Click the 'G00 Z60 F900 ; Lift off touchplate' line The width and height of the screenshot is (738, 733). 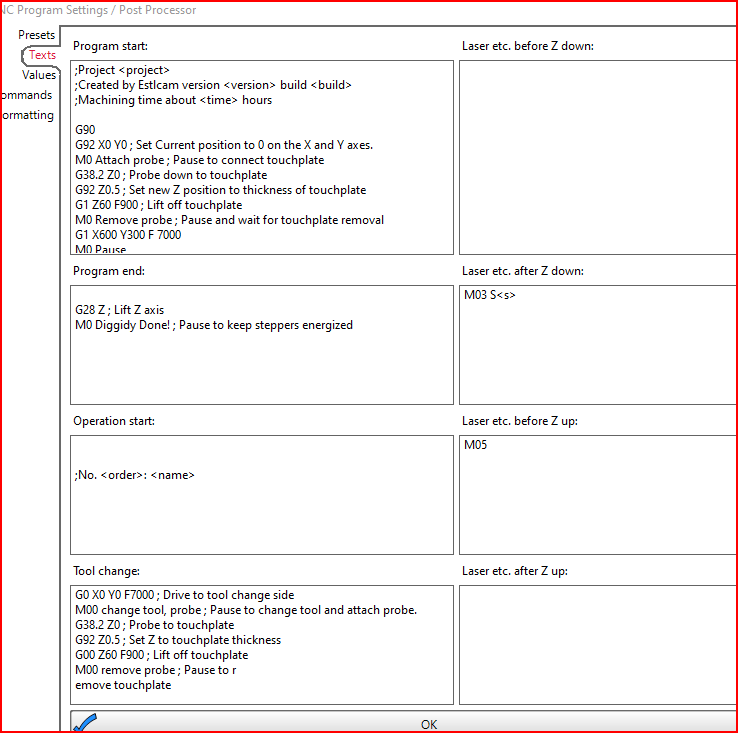(161, 655)
